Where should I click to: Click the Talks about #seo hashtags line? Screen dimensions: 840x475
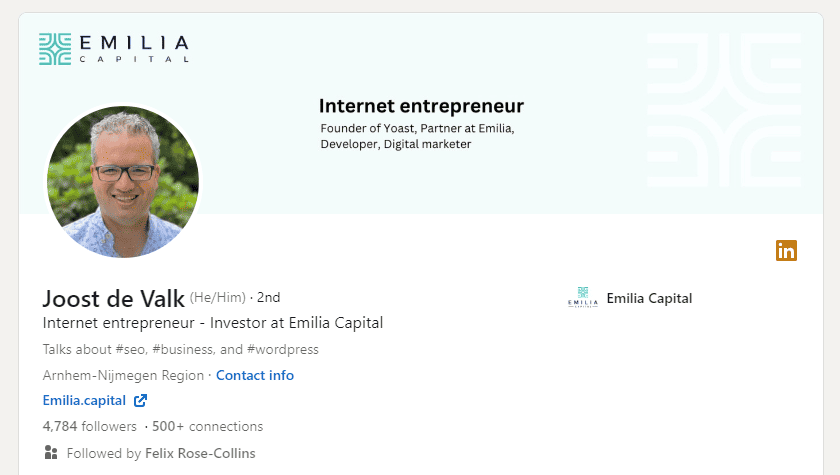181,349
